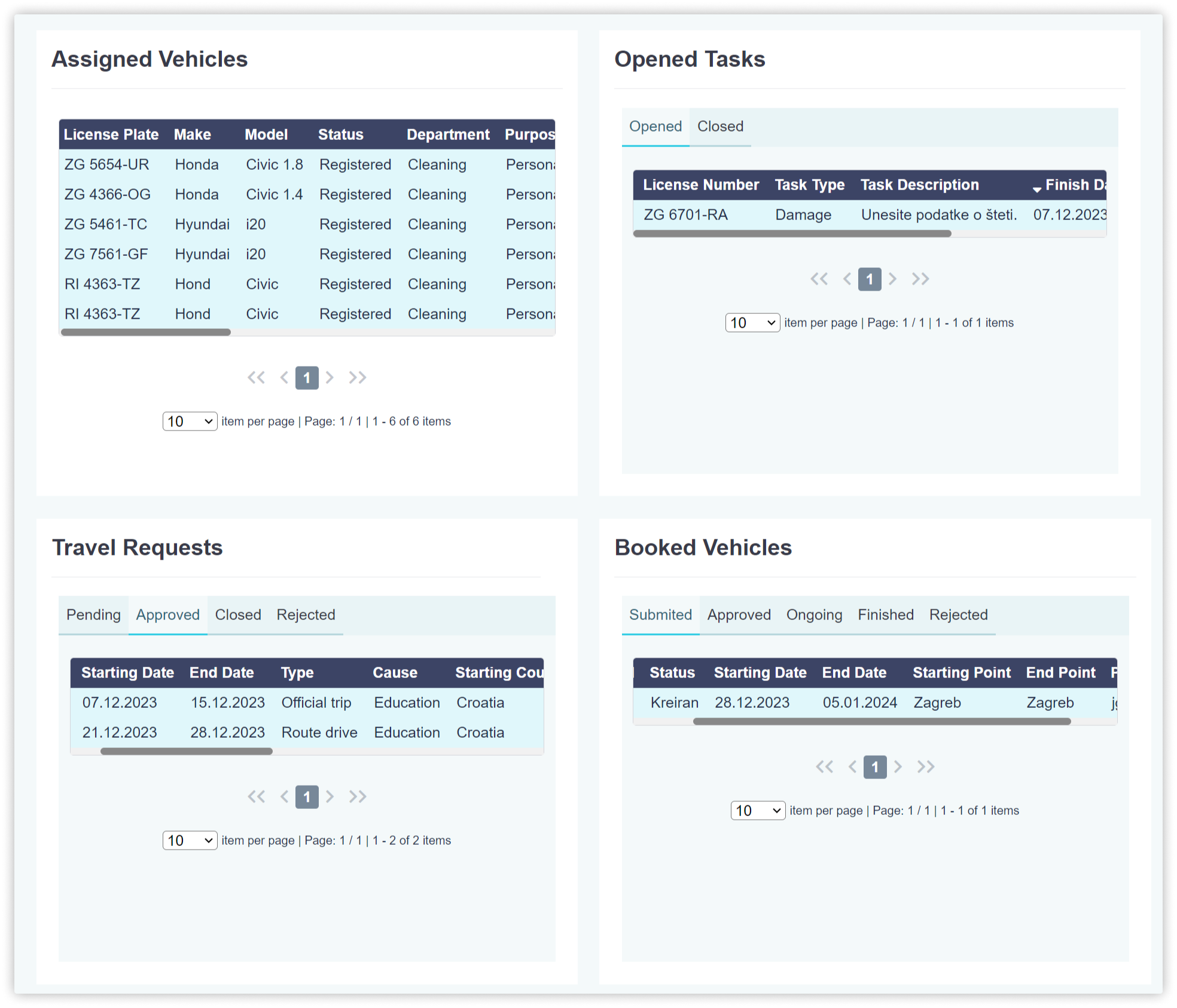This screenshot has width=1177, height=1008.
Task: Switch to Closed tab in Opened Tasks
Action: (720, 127)
